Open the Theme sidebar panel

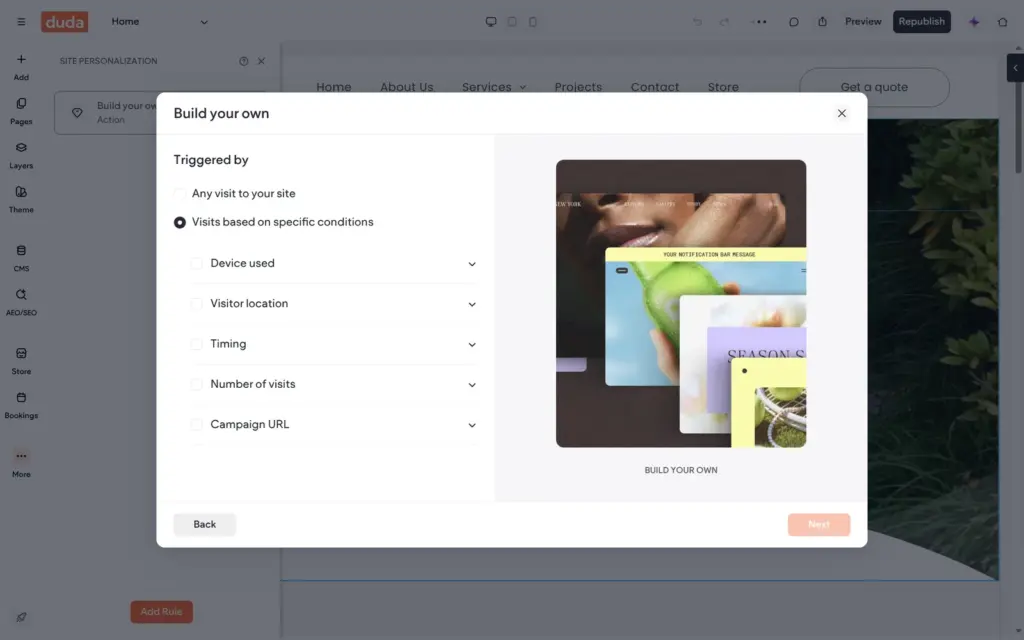[21, 200]
